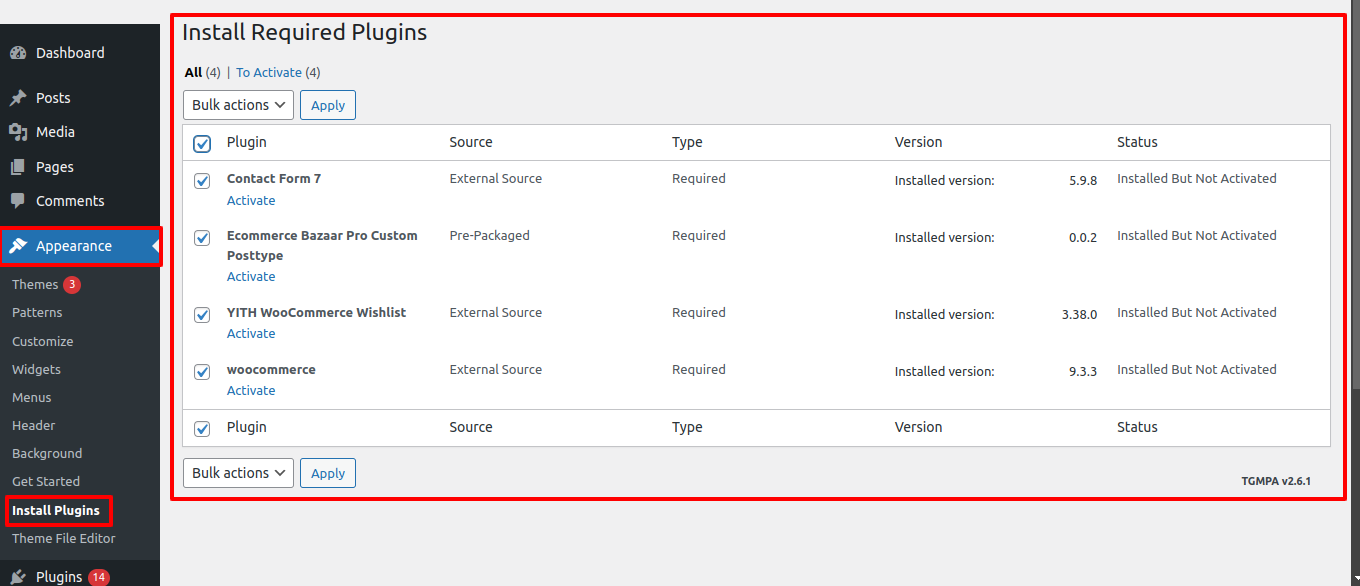Toggle select-all checkbox in table header
The height and width of the screenshot is (586, 1360).
pos(202,144)
